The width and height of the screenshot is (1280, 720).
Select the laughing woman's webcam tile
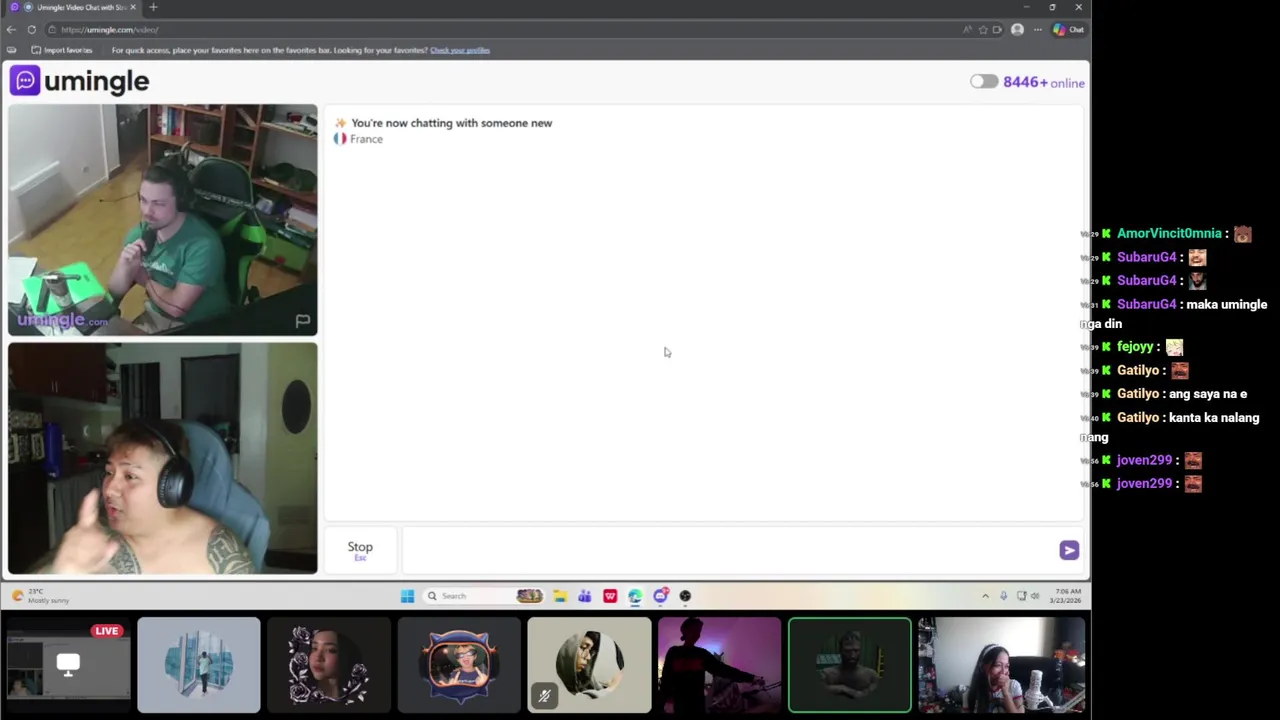pos(1001,665)
